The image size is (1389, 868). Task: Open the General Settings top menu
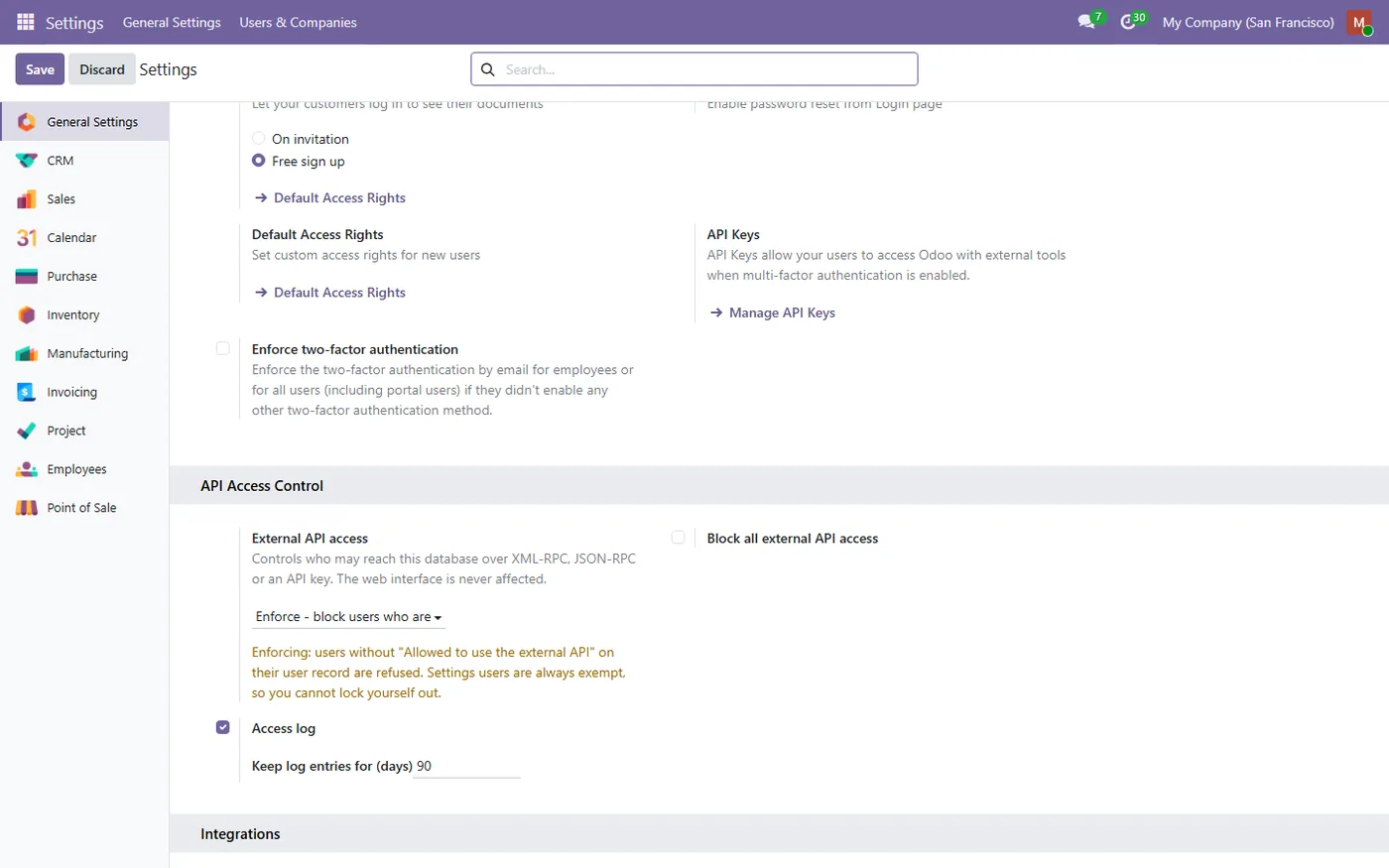click(172, 22)
